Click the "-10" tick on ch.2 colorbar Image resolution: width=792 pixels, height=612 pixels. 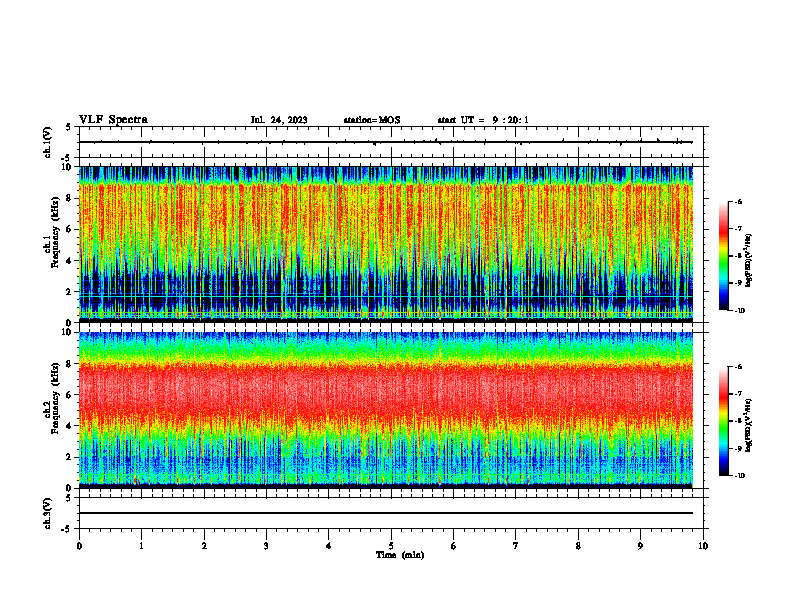coord(739,475)
